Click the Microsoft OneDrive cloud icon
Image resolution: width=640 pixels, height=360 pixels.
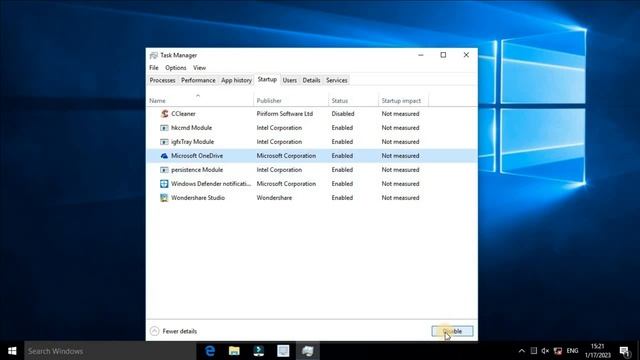pyautogui.click(x=164, y=156)
